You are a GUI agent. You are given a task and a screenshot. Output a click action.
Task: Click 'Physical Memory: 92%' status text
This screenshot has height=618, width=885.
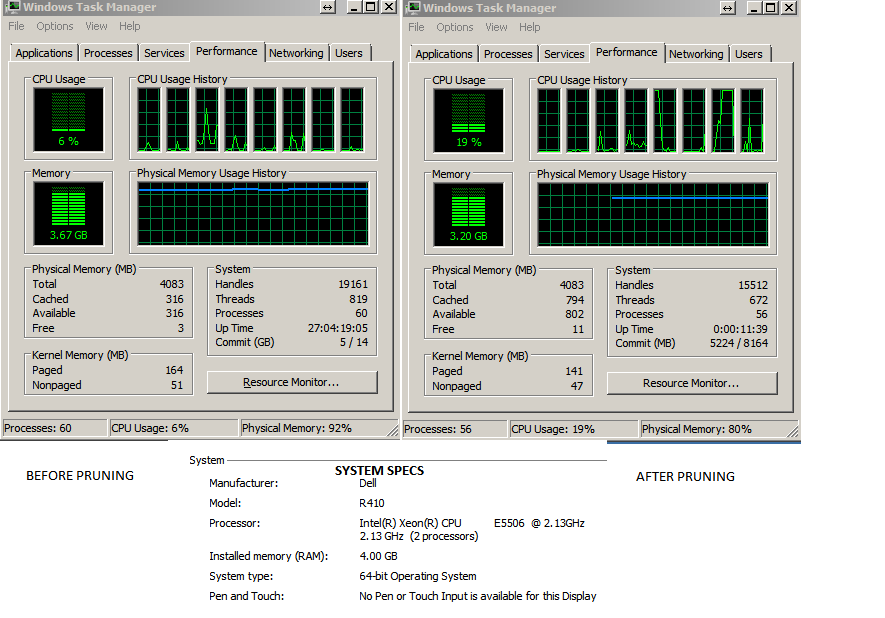(296, 428)
